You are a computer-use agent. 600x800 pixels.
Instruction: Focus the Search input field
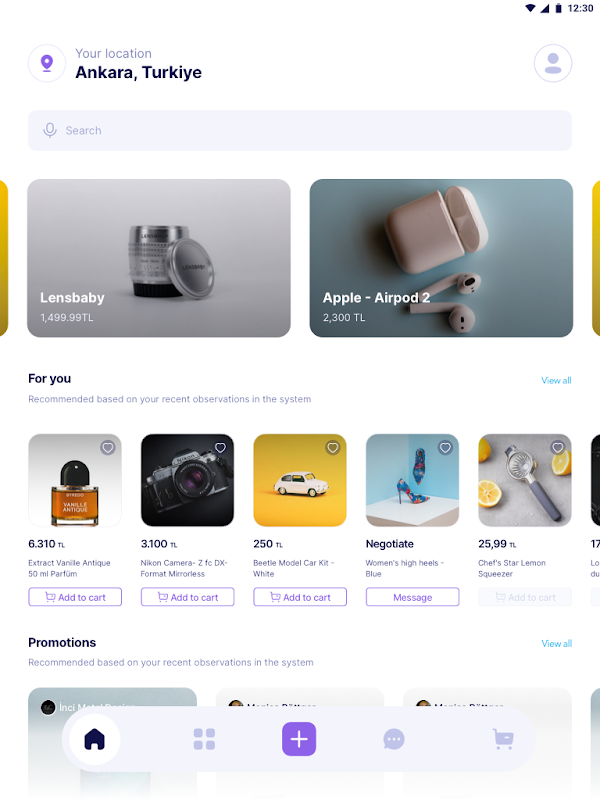tap(300, 130)
